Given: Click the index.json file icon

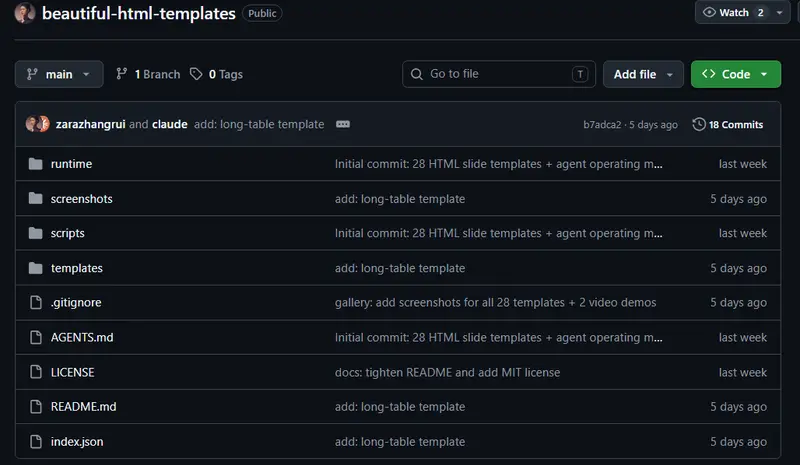Looking at the screenshot, I should pyautogui.click(x=36, y=442).
